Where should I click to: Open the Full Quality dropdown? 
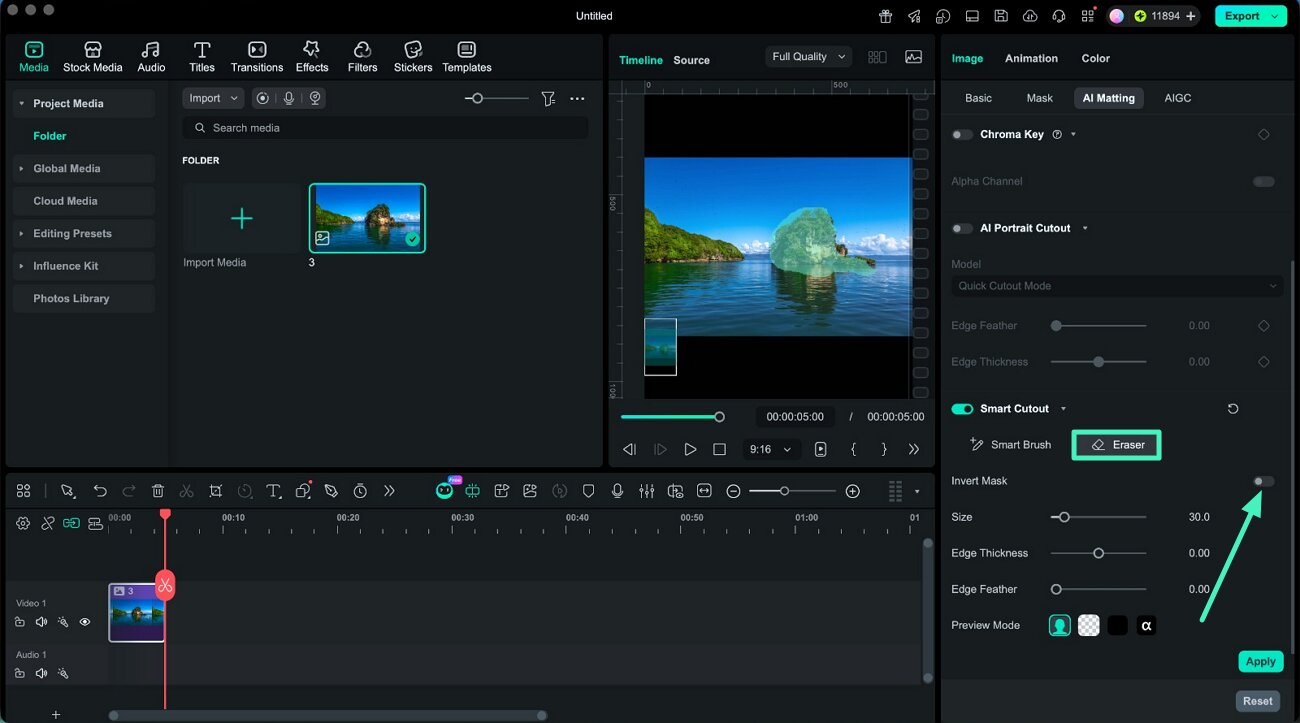tap(809, 57)
